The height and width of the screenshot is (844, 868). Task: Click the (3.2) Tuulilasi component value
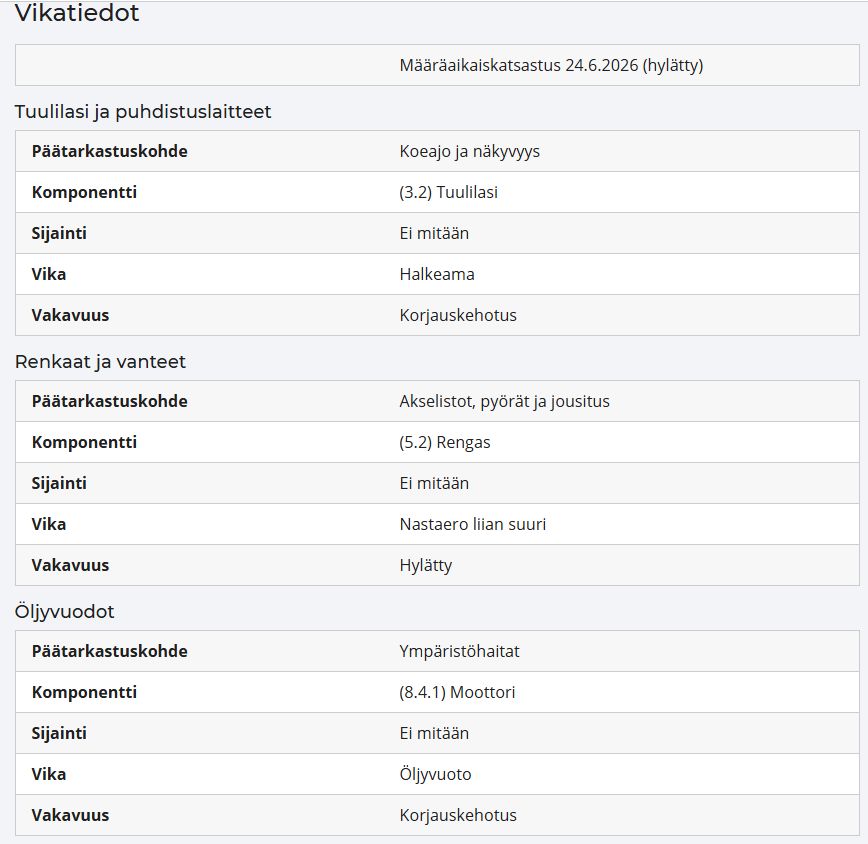(448, 192)
